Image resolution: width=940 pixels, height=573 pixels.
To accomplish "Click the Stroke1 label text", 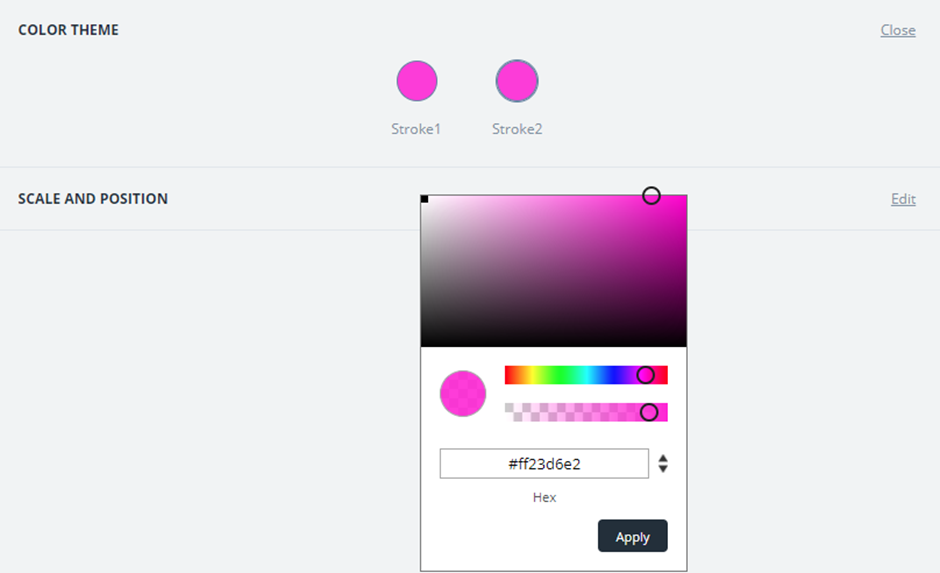I will [x=416, y=129].
